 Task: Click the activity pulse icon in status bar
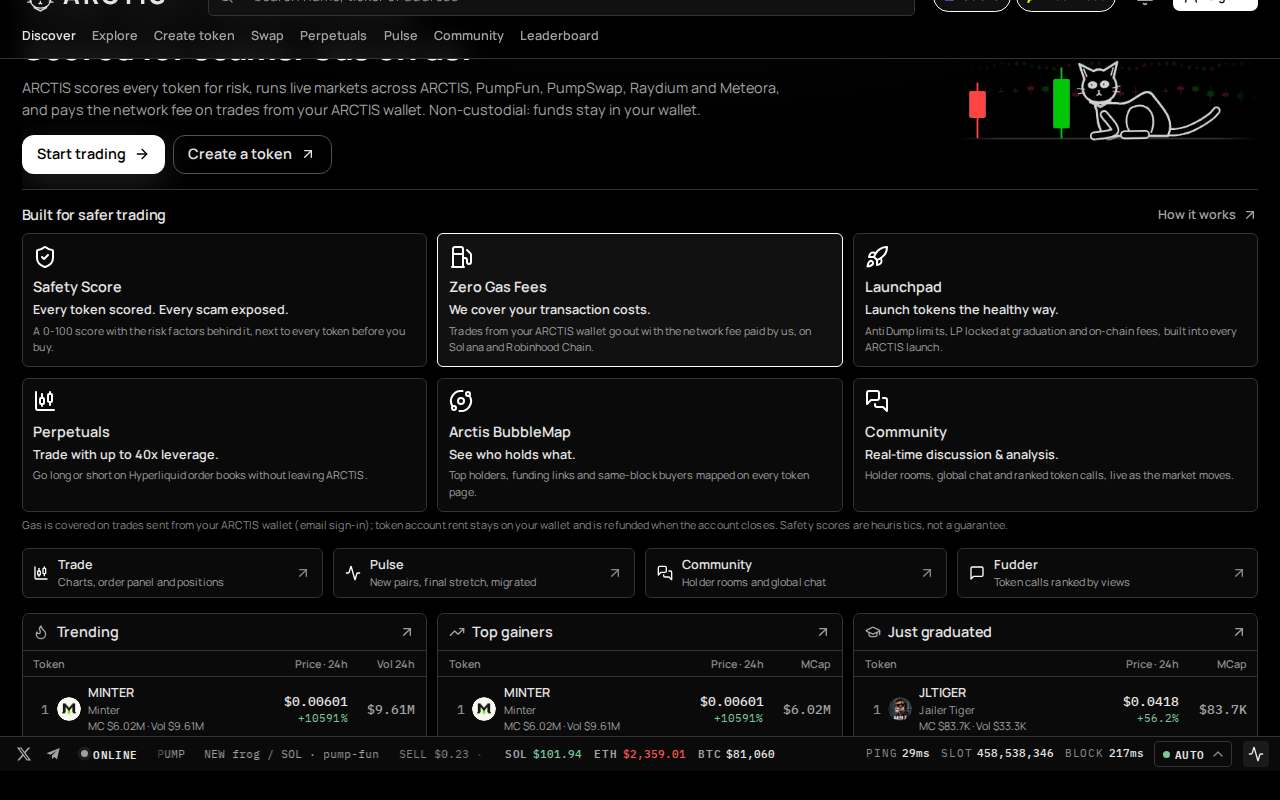pyautogui.click(x=1256, y=754)
